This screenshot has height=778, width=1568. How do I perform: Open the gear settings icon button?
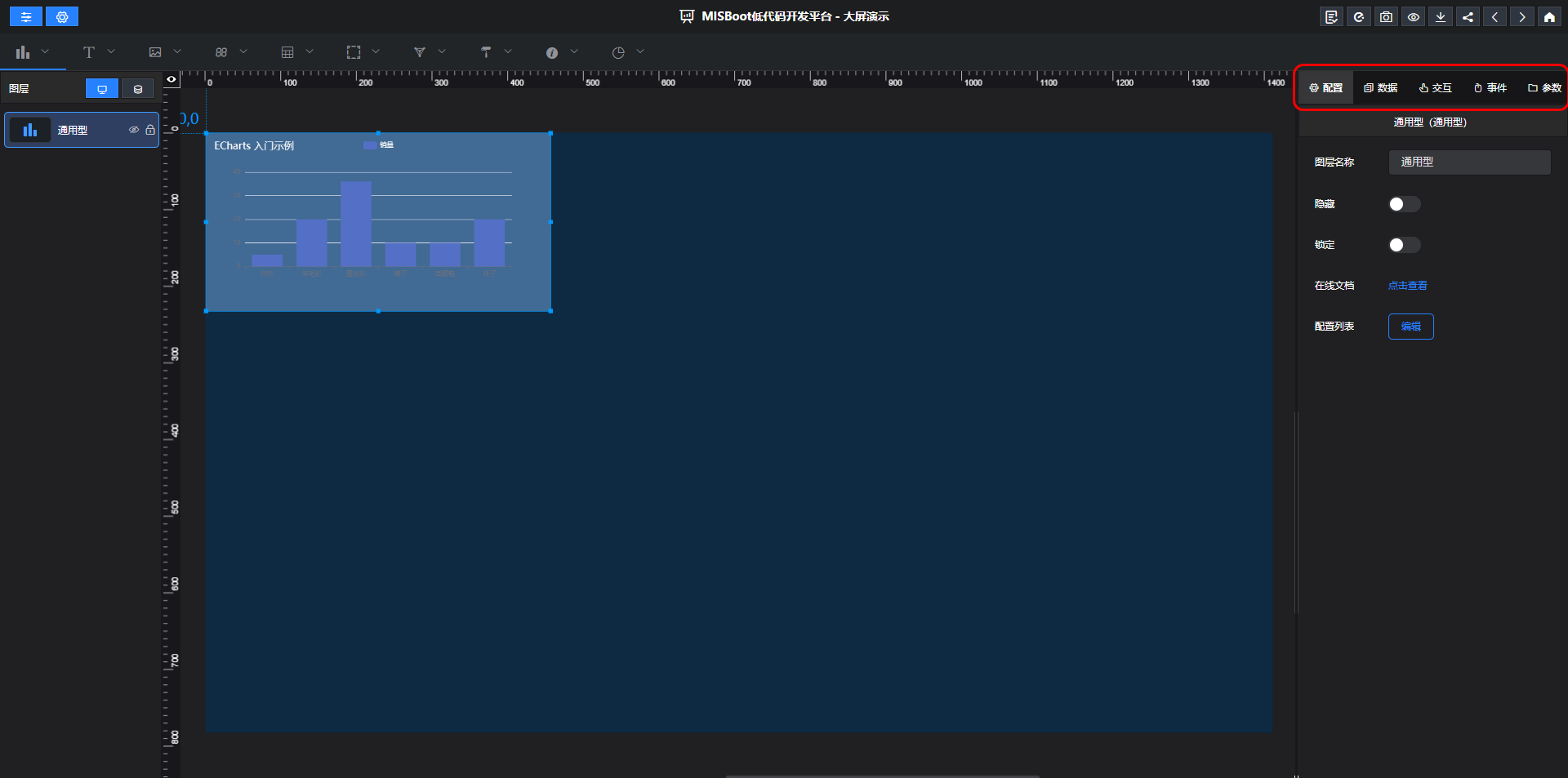pos(62,16)
